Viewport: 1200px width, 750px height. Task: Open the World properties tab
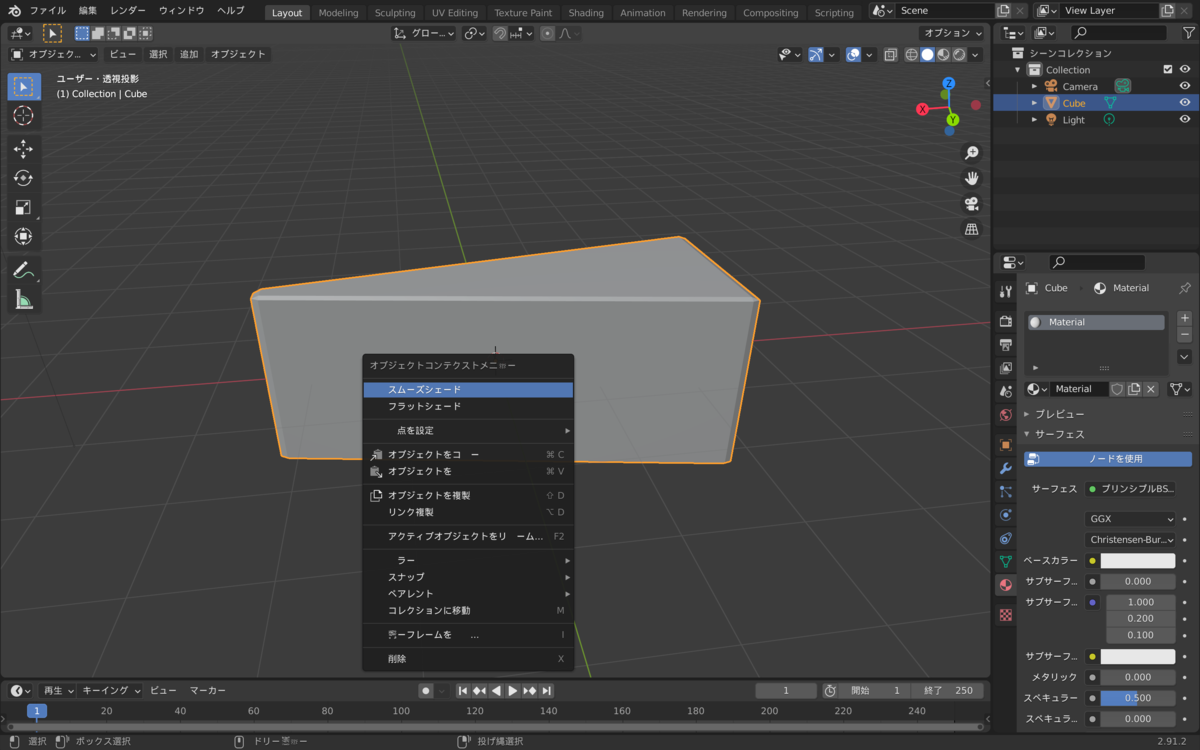tap(1006, 415)
